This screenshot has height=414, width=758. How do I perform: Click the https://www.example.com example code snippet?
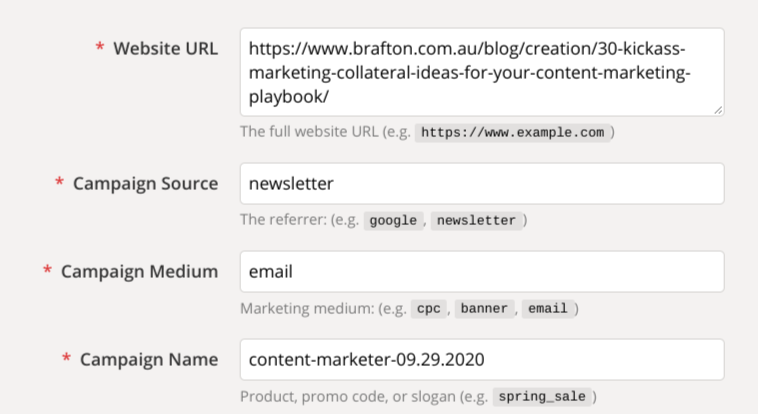(512, 132)
